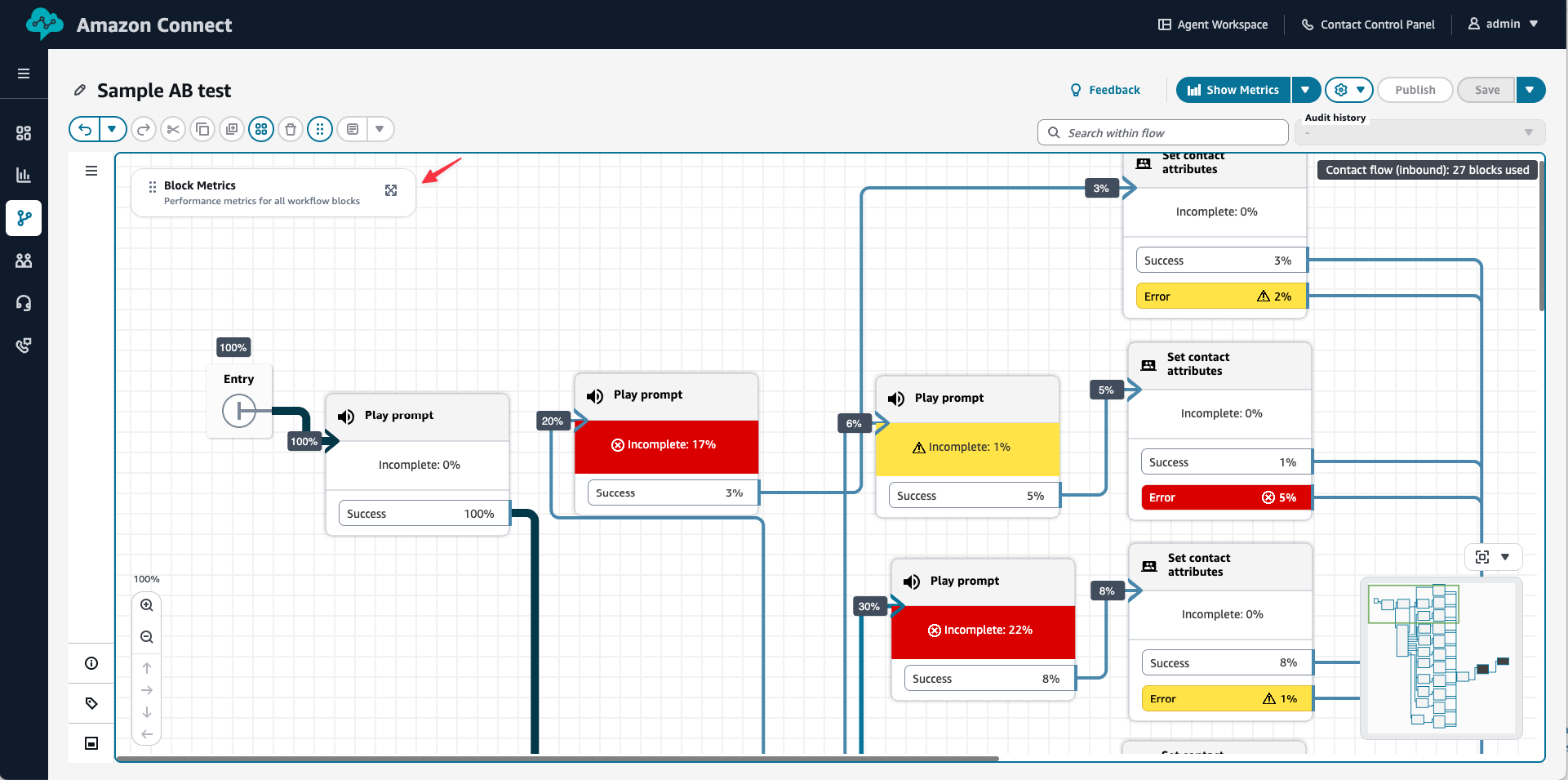Toggle the block arrangement grid tool
1568x780 pixels.
pos(261,129)
